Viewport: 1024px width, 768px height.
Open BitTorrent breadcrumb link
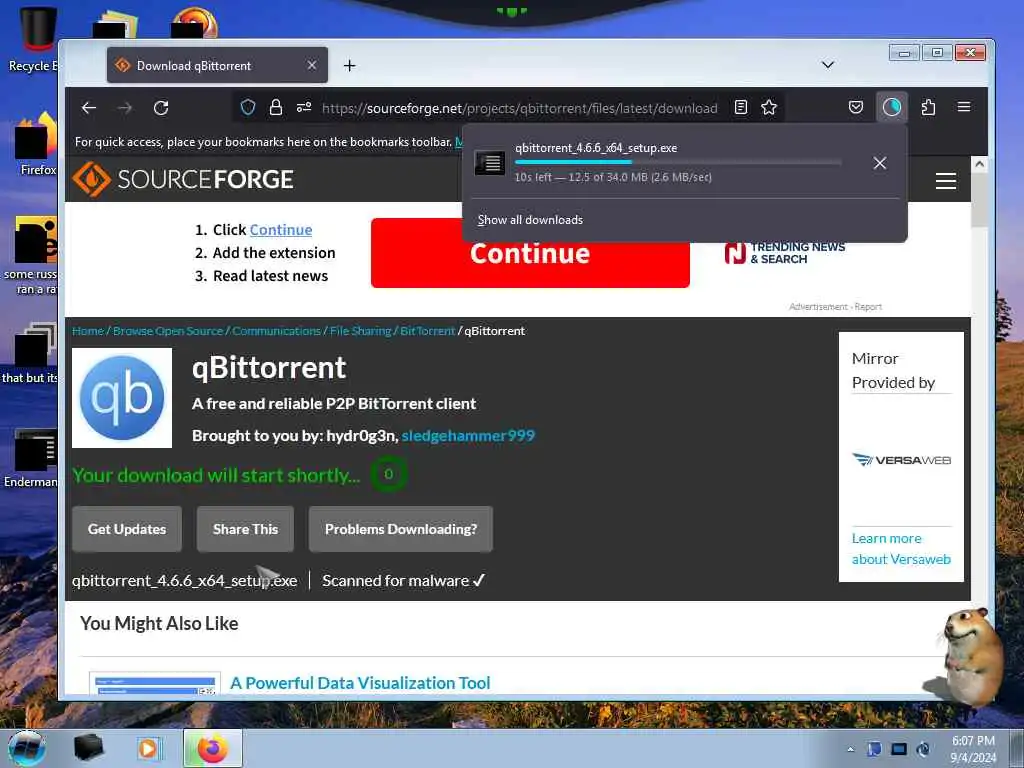click(x=427, y=331)
